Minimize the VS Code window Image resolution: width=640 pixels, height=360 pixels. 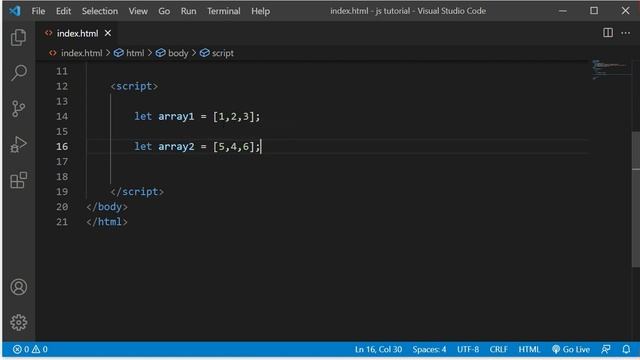[562, 11]
